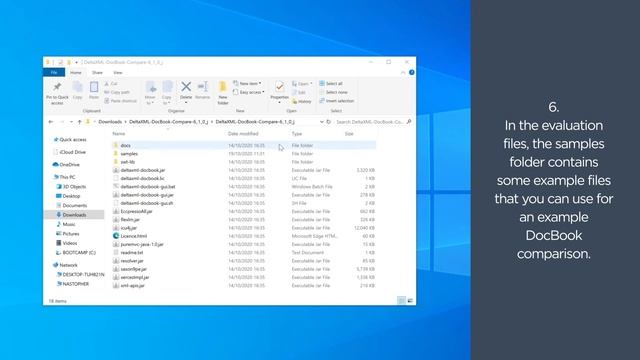Collapse the ribbon with the chevron

403,72
